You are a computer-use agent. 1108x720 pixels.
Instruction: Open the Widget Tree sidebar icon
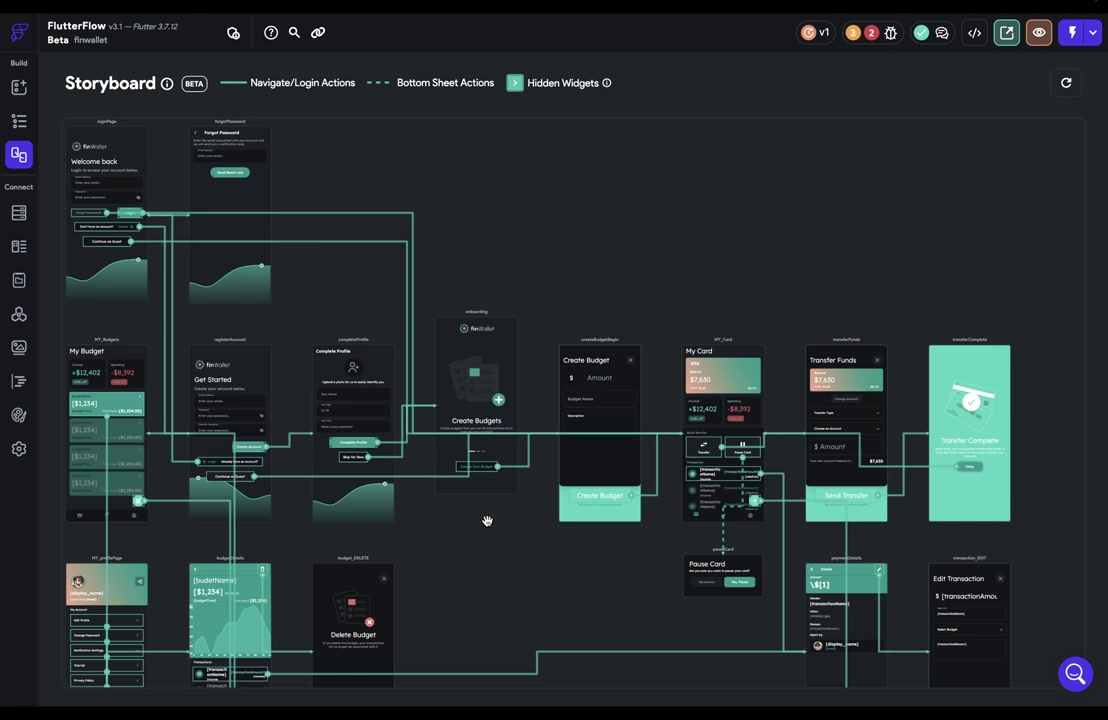point(19,121)
